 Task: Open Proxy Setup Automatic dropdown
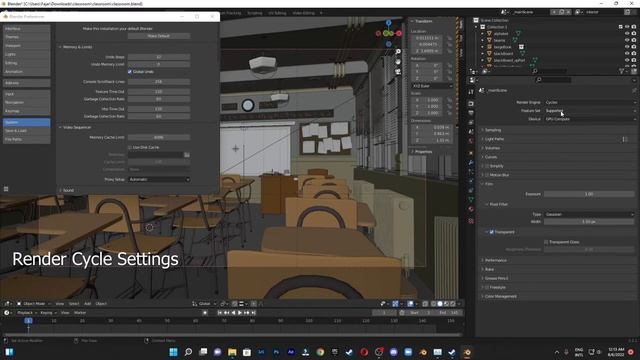click(159, 180)
